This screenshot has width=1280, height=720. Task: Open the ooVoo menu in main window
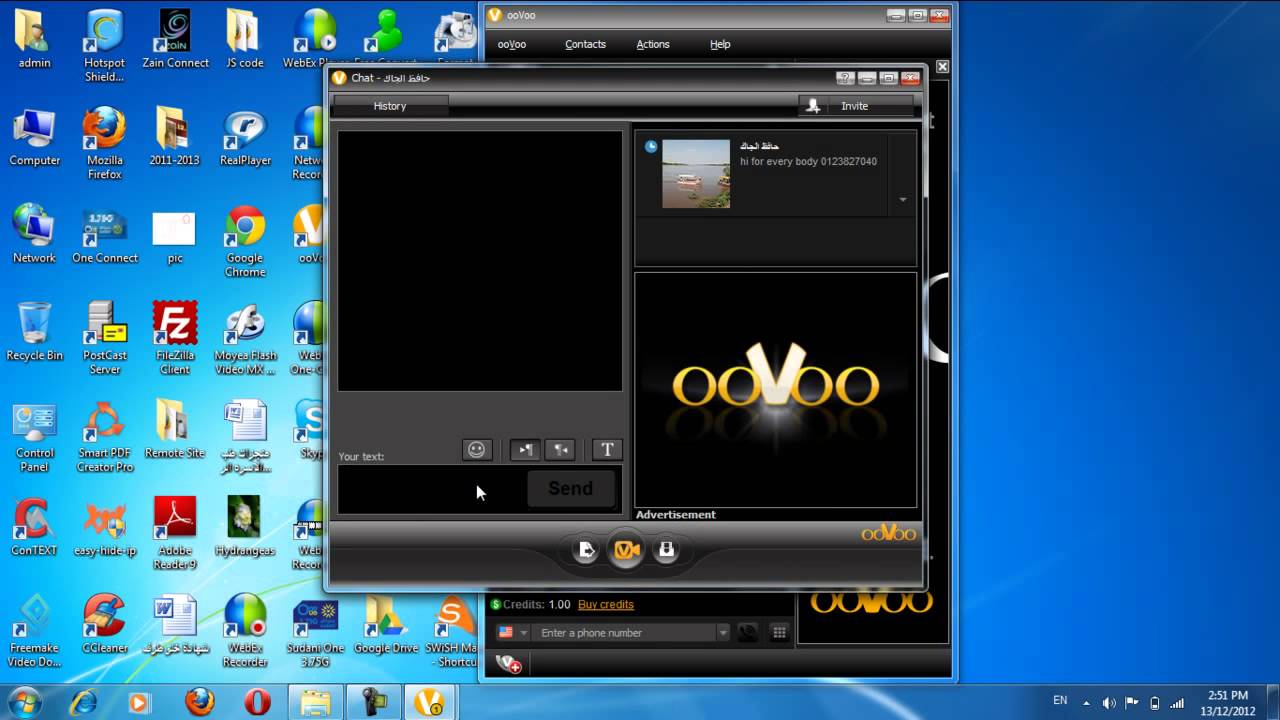click(512, 44)
